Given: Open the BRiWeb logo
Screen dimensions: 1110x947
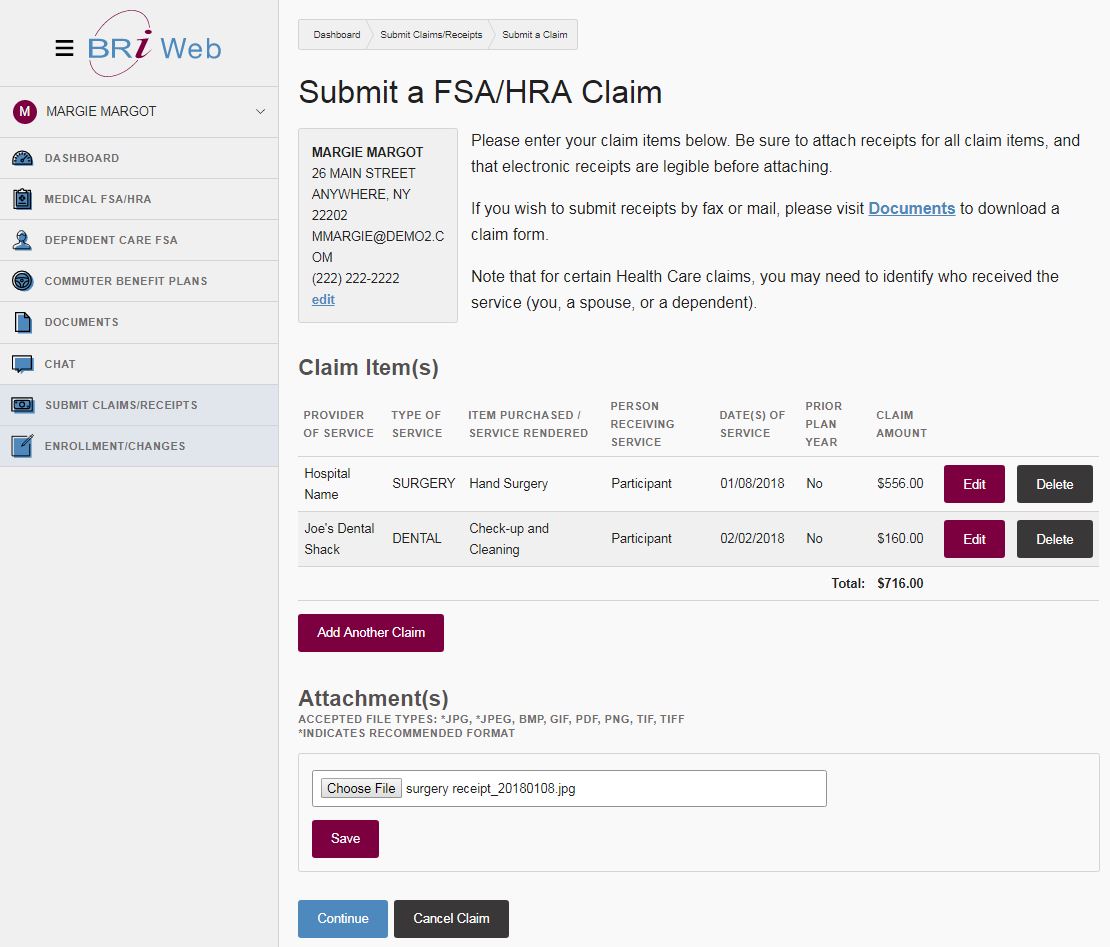Looking at the screenshot, I should tap(155, 45).
